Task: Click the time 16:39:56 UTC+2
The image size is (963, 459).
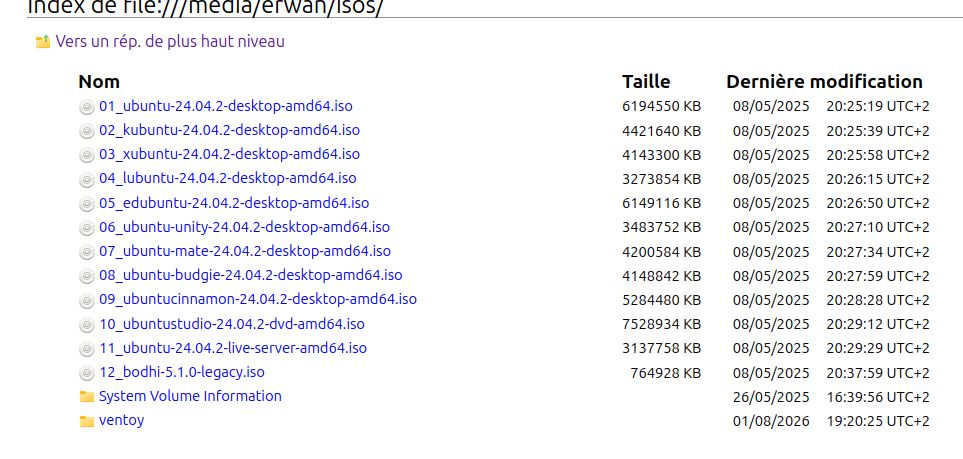Action: click(x=878, y=398)
